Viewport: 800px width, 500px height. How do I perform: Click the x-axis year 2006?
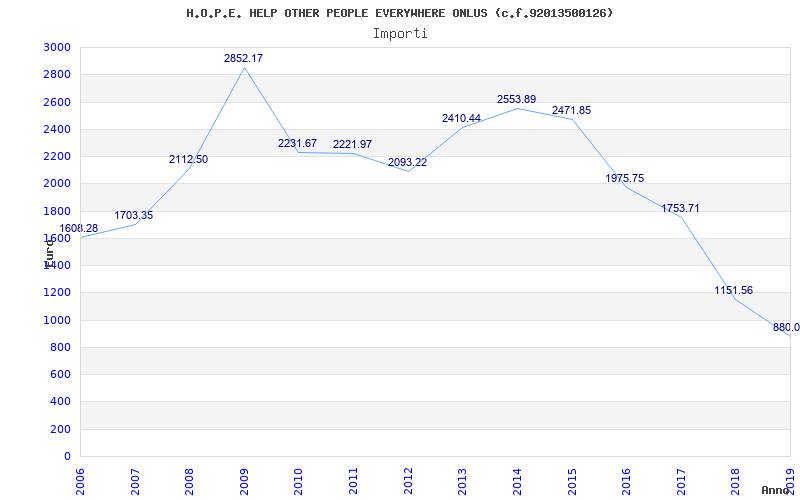[x=80, y=480]
